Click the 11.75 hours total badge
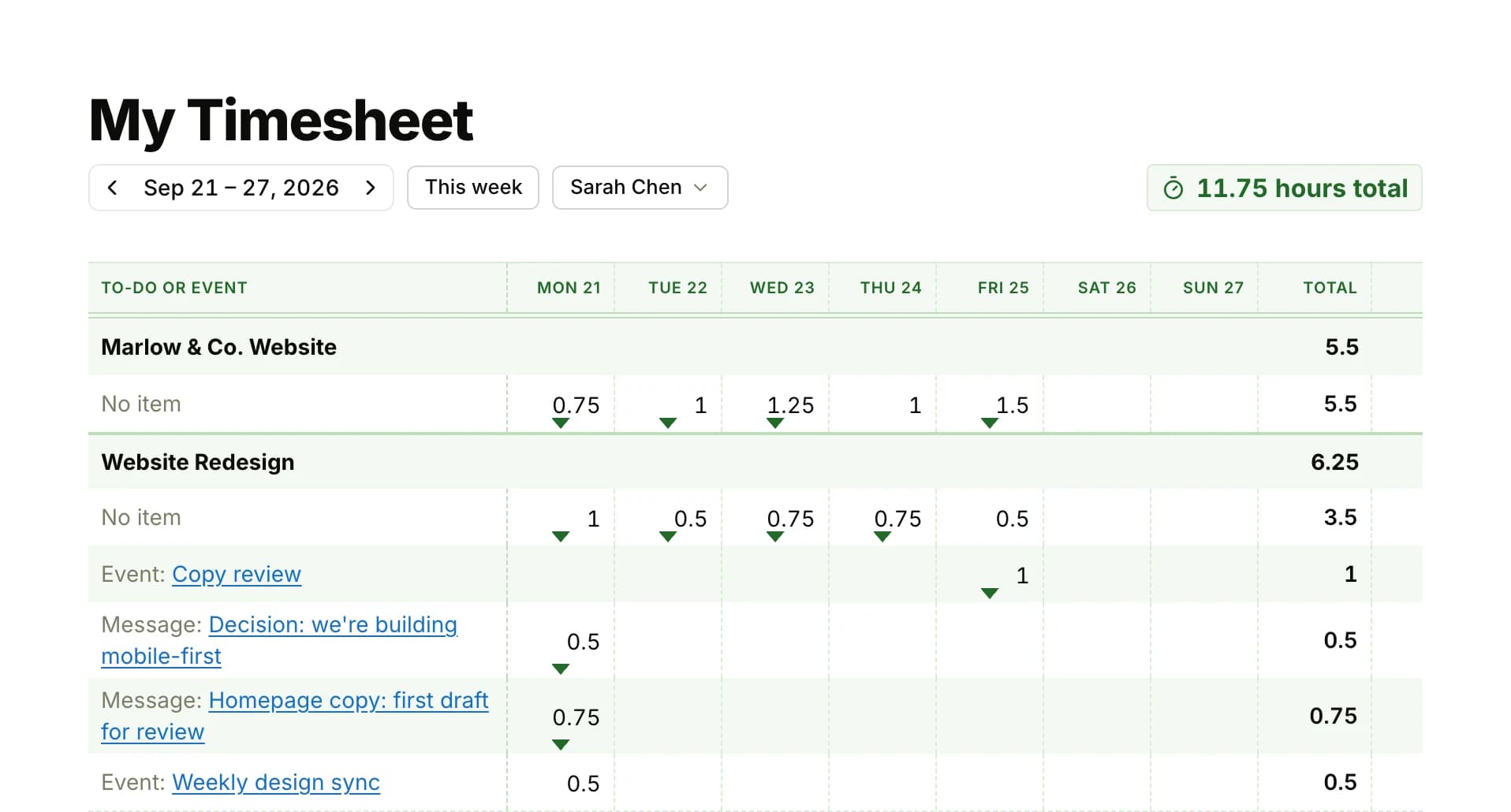 [1284, 188]
